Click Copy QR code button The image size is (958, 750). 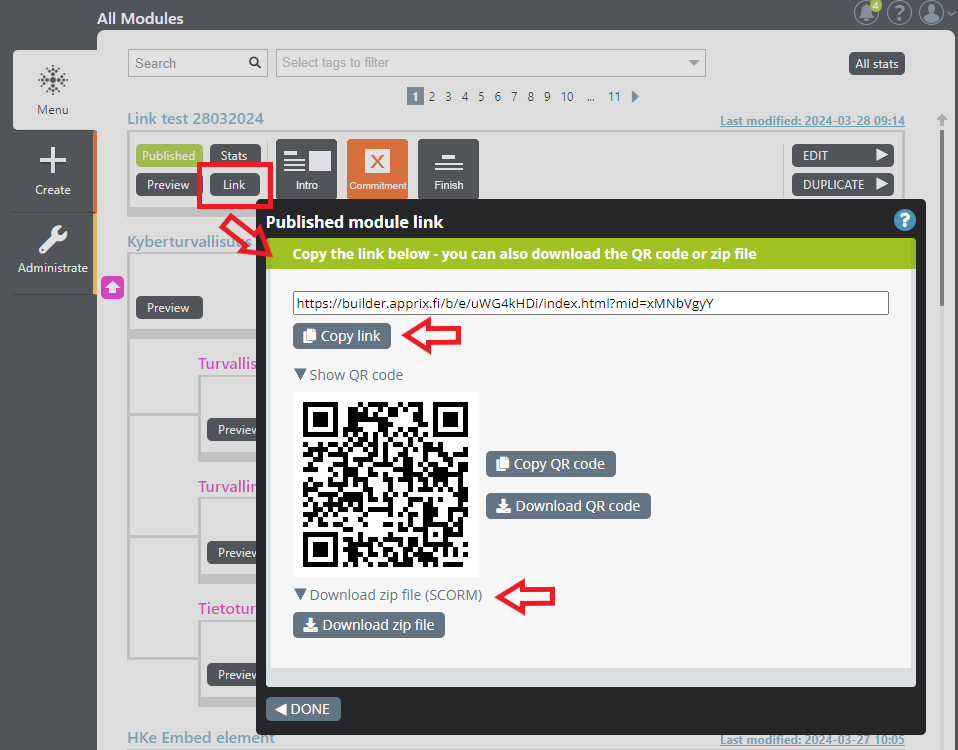[550, 464]
